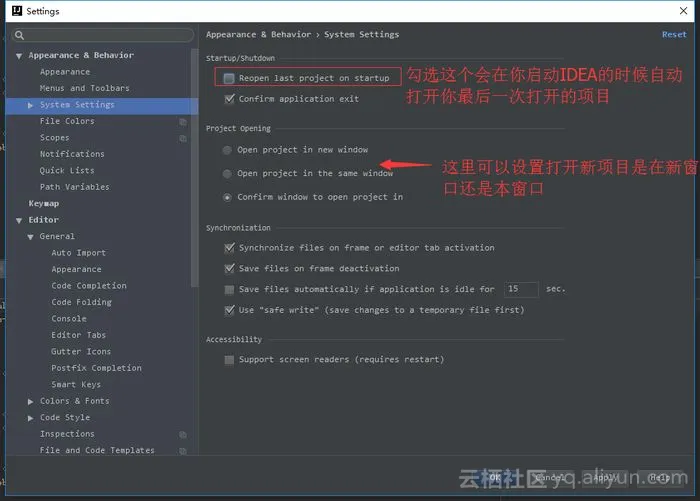Viewport: 700px width, 501px height.
Task: Click the search magnifier icon
Action: pyautogui.click(x=19, y=35)
